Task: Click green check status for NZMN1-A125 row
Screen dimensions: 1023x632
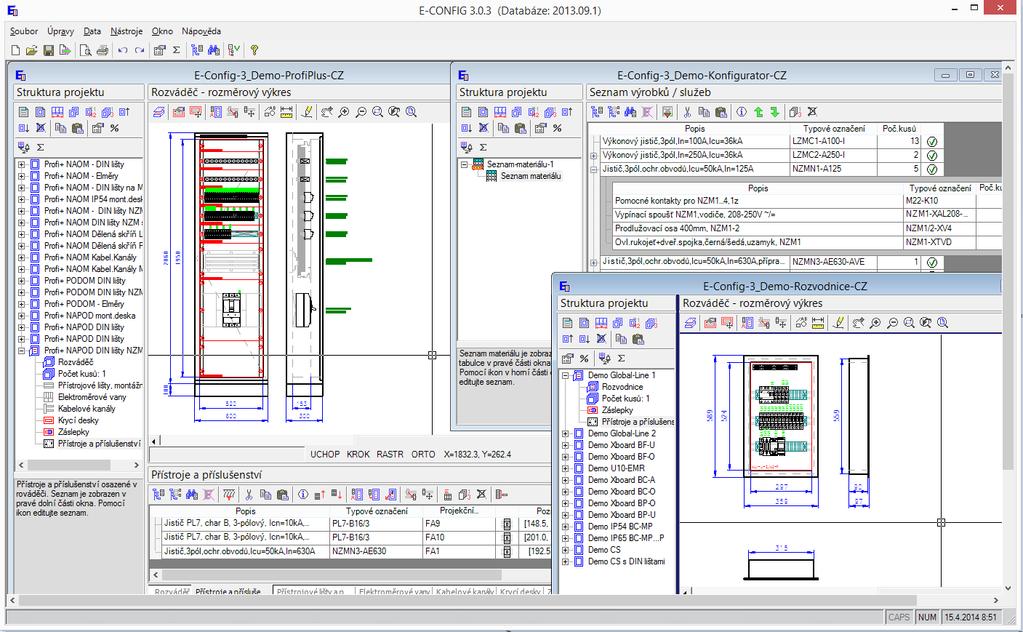Action: 932,170
